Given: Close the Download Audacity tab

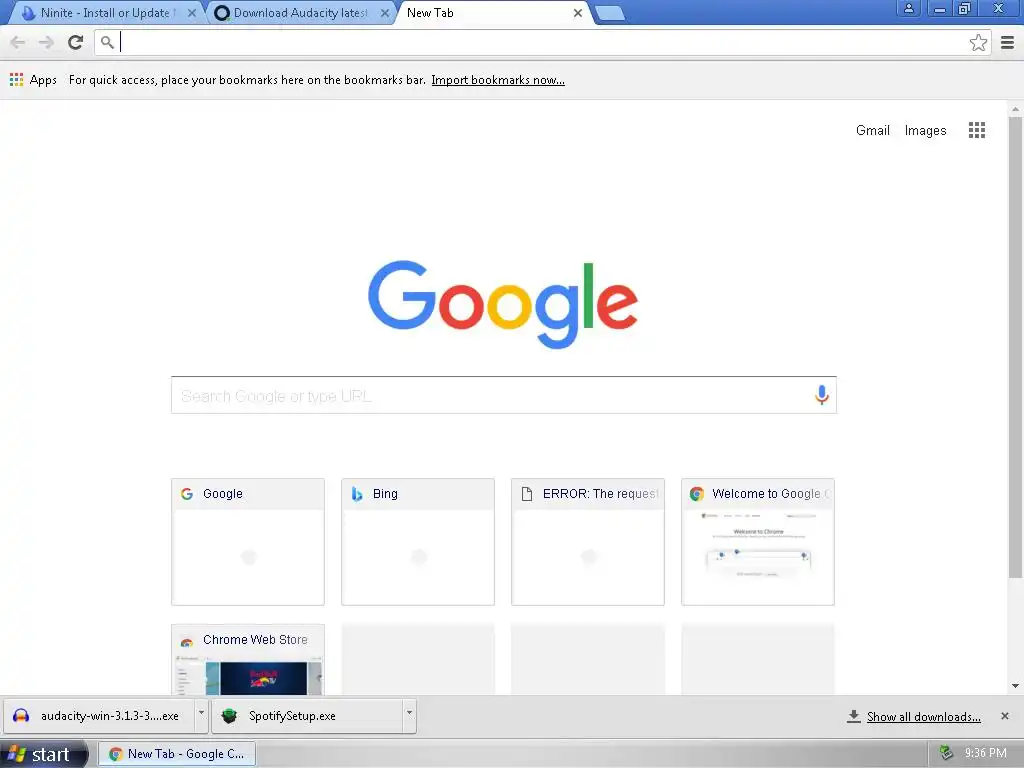Looking at the screenshot, I should (x=385, y=13).
